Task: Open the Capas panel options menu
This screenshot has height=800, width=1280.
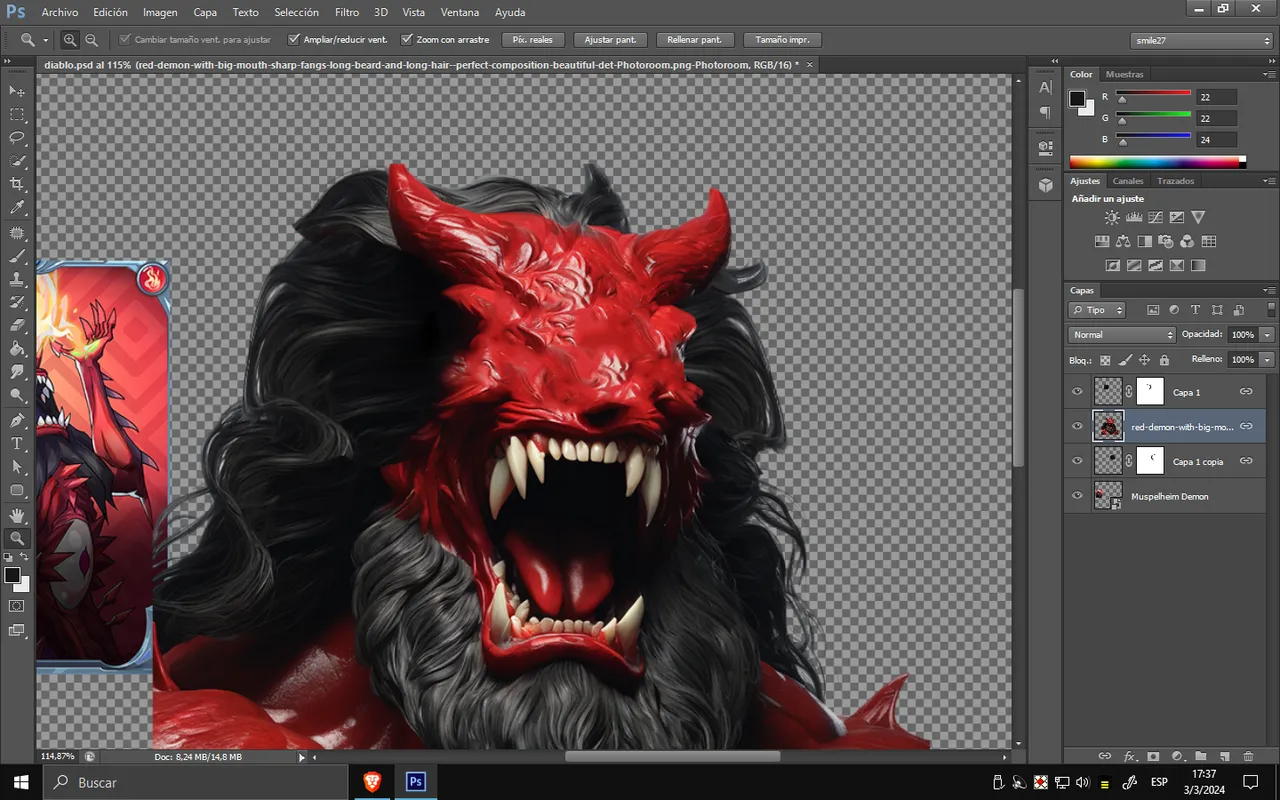Action: [x=1270, y=290]
